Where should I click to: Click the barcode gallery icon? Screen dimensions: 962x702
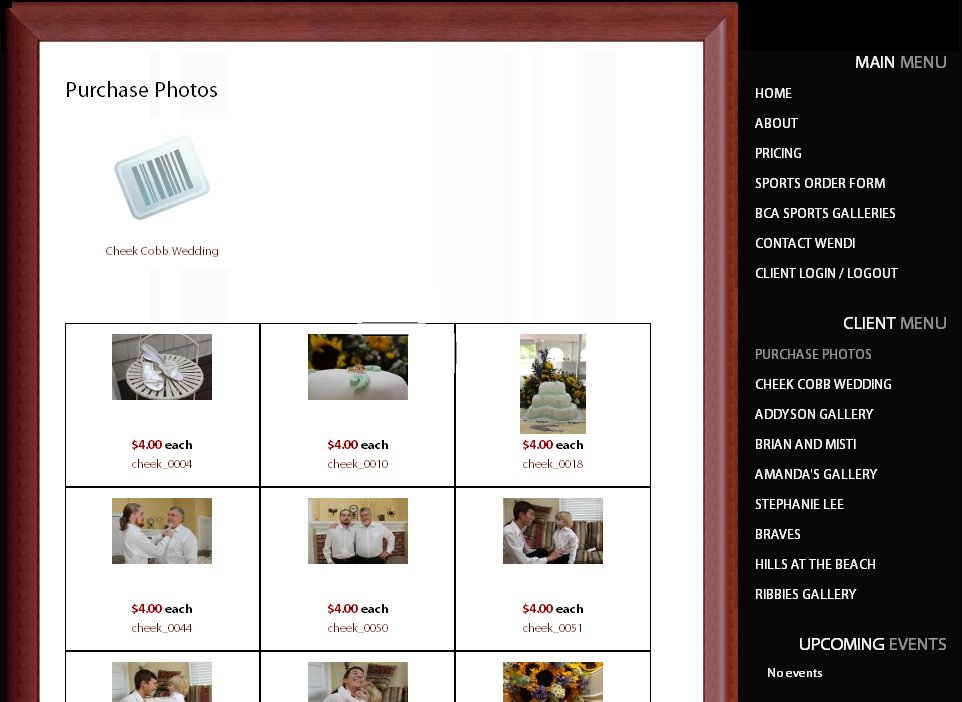click(x=162, y=178)
